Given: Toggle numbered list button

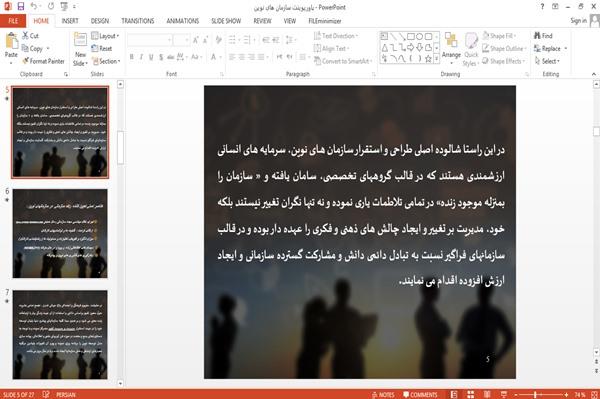Looking at the screenshot, I should [x=248, y=40].
